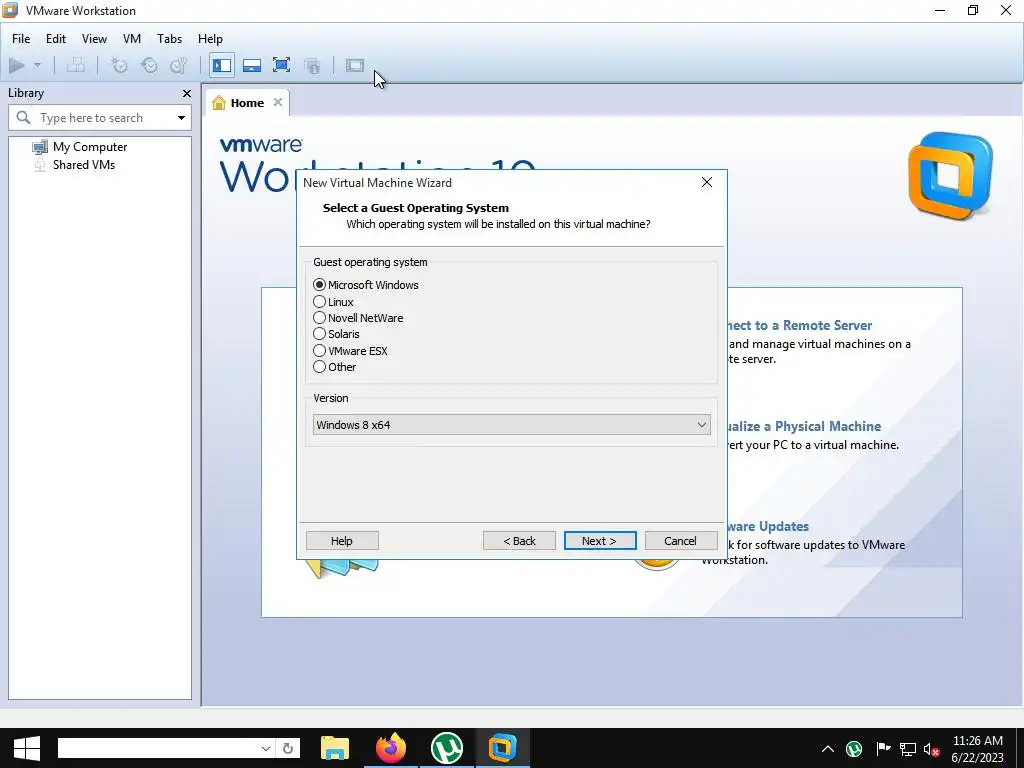Open Firefox from the taskbar

(391, 748)
